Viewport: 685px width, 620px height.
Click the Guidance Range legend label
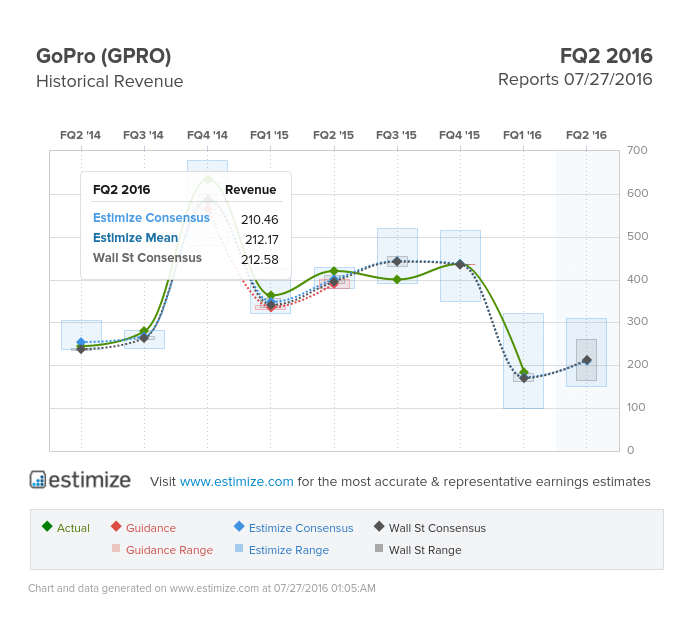pos(170,550)
